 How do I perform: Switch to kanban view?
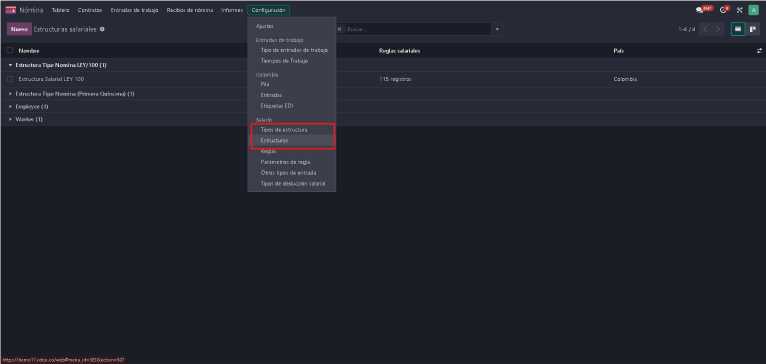[x=753, y=29]
